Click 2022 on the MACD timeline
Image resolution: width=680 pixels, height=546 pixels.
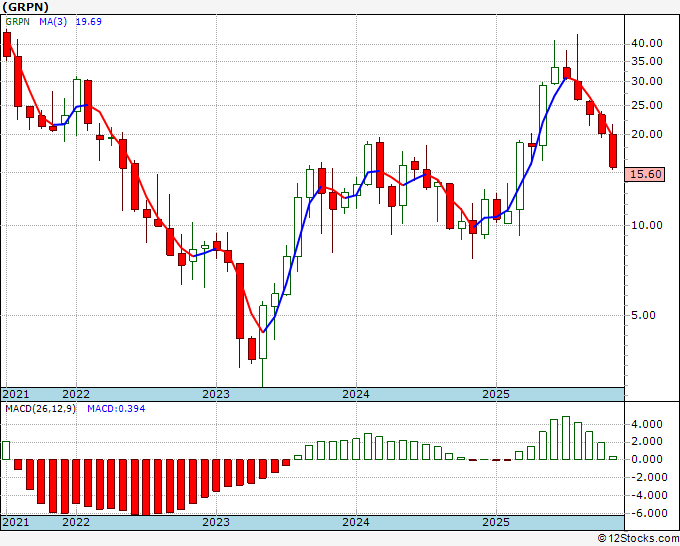[x=76, y=522]
